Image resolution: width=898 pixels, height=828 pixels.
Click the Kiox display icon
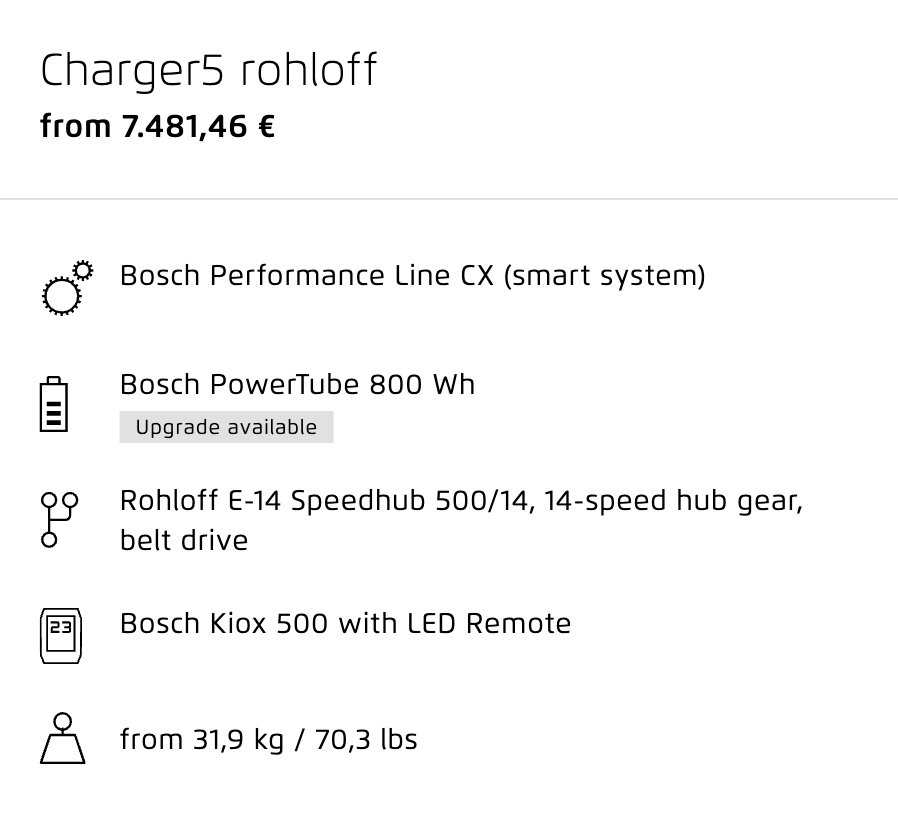pos(61,636)
